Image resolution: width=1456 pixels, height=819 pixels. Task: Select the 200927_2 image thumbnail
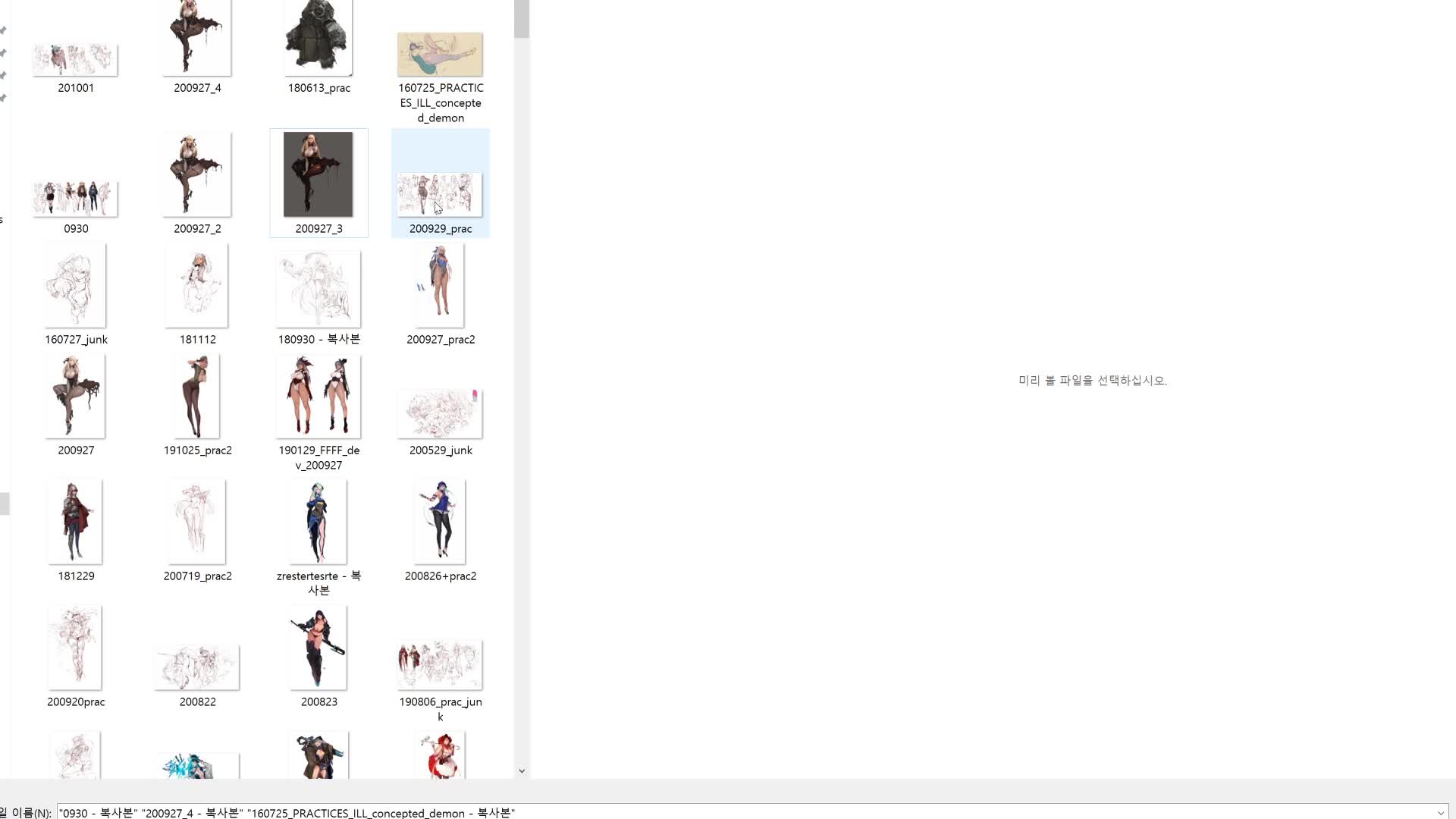click(x=197, y=174)
